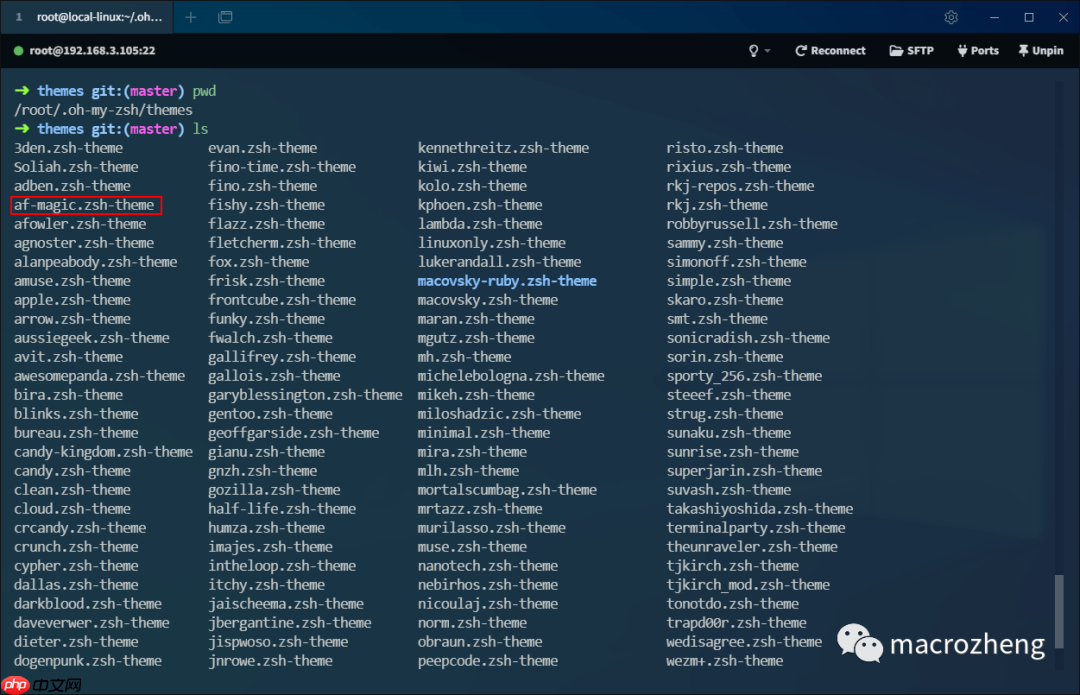Click Soliah.zsh-theme entry
The image size is (1080, 695).
(x=76, y=167)
